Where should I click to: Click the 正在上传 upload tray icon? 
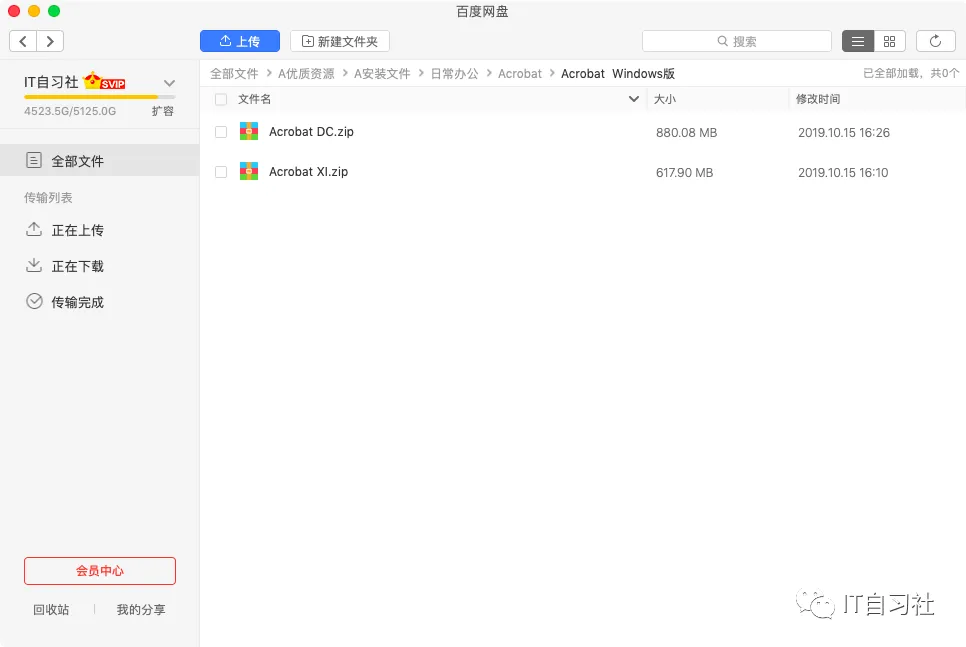pyautogui.click(x=34, y=229)
